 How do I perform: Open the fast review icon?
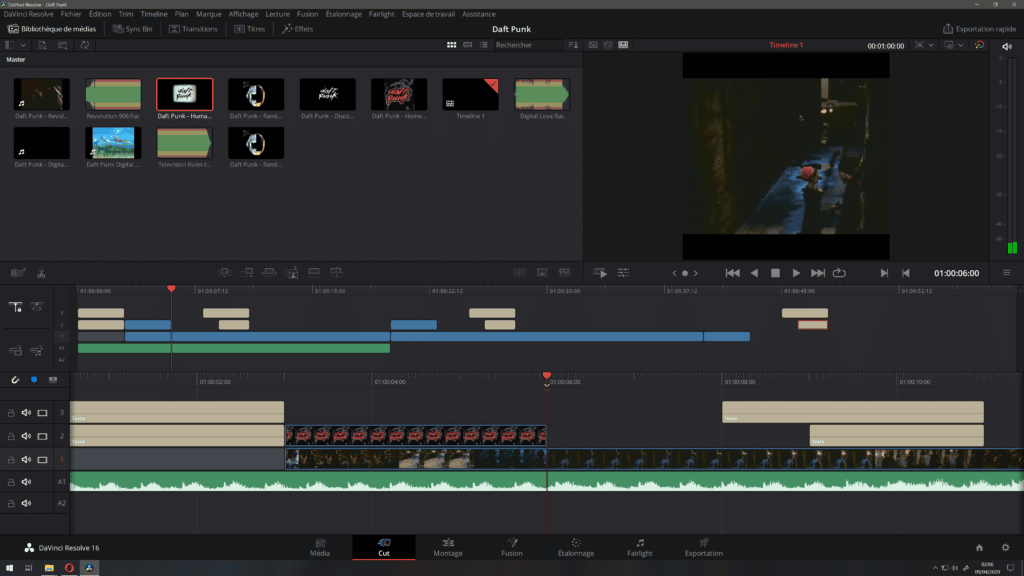[600, 273]
